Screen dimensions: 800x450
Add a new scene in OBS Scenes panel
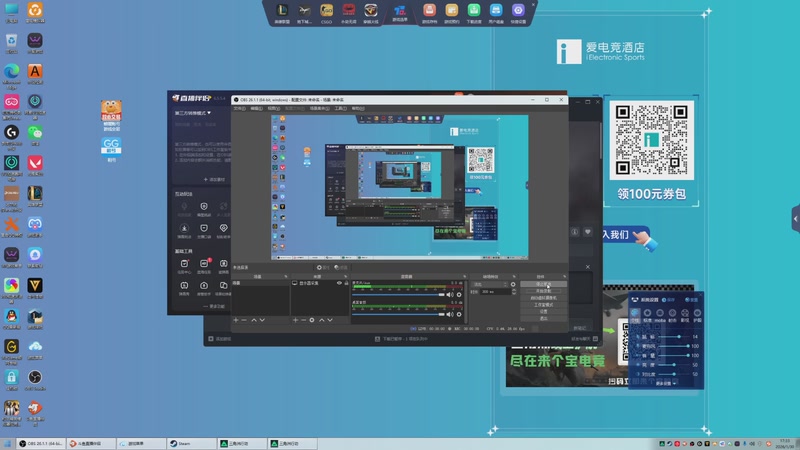pos(236,320)
